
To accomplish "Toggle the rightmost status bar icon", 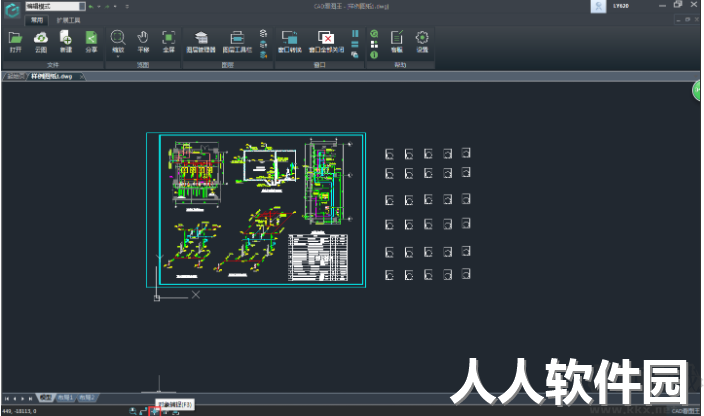I will coord(176,411).
